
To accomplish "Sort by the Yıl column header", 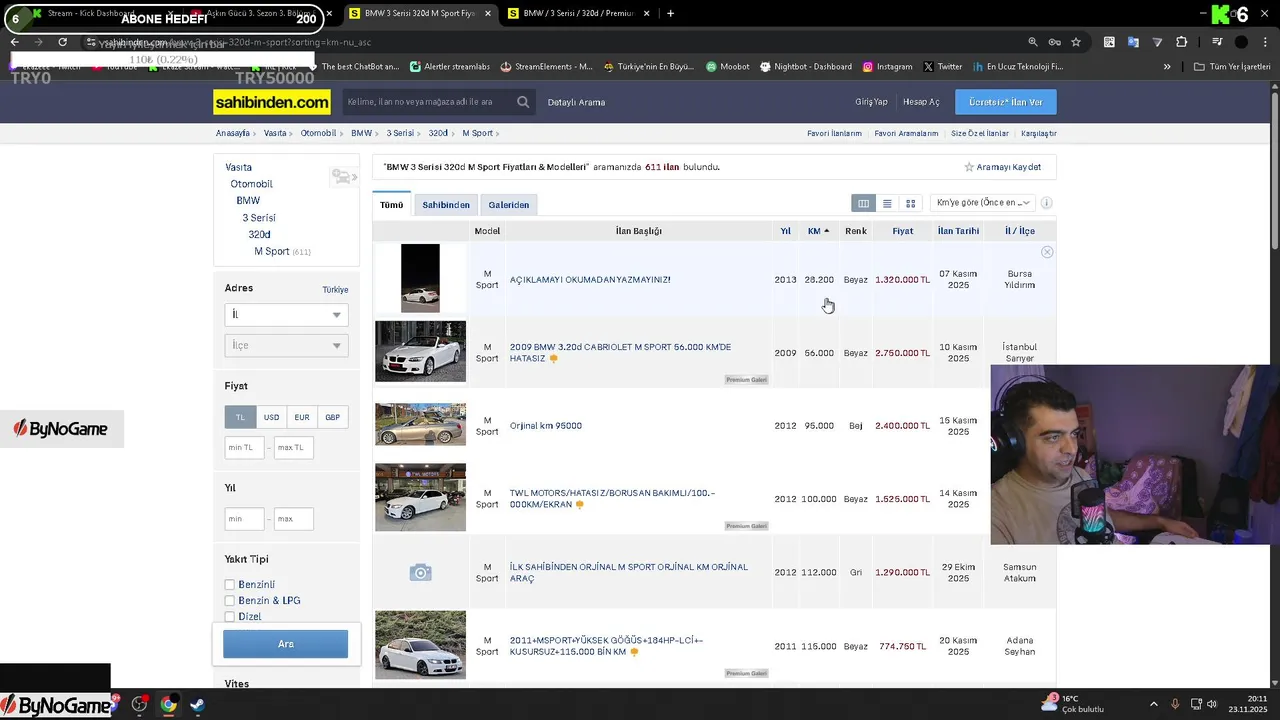I will pyautogui.click(x=785, y=231).
